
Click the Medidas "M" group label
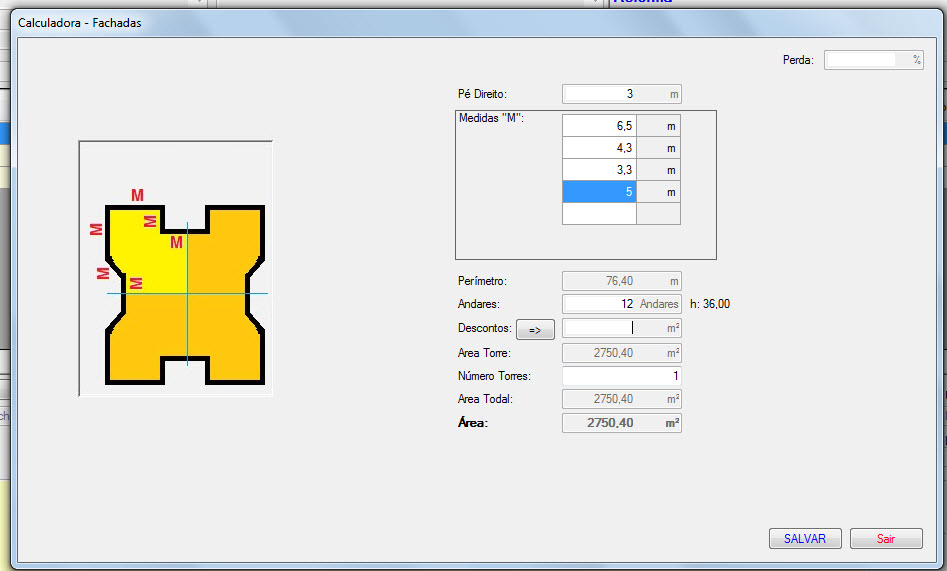[491, 118]
